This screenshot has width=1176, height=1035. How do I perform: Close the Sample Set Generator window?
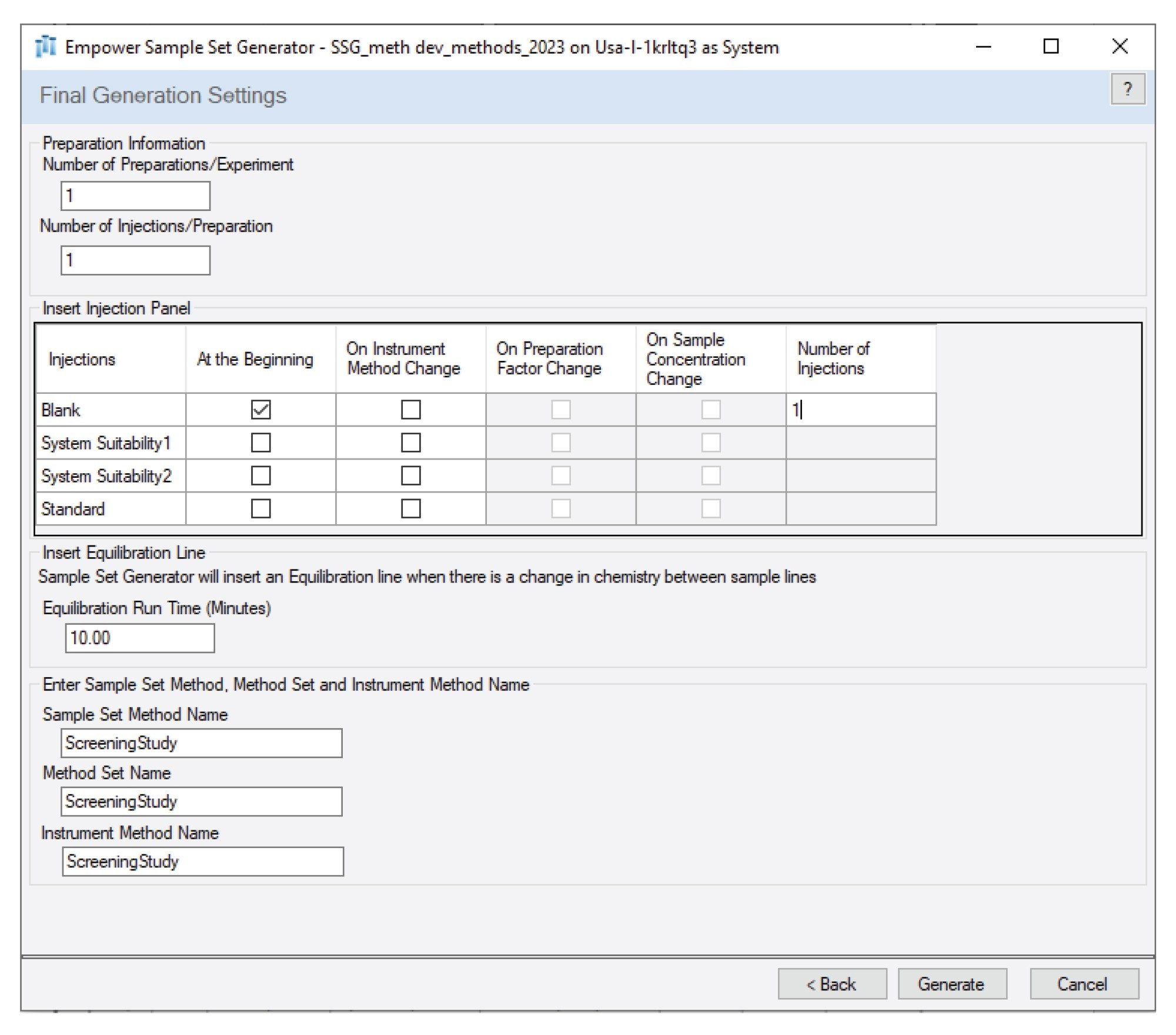1120,46
